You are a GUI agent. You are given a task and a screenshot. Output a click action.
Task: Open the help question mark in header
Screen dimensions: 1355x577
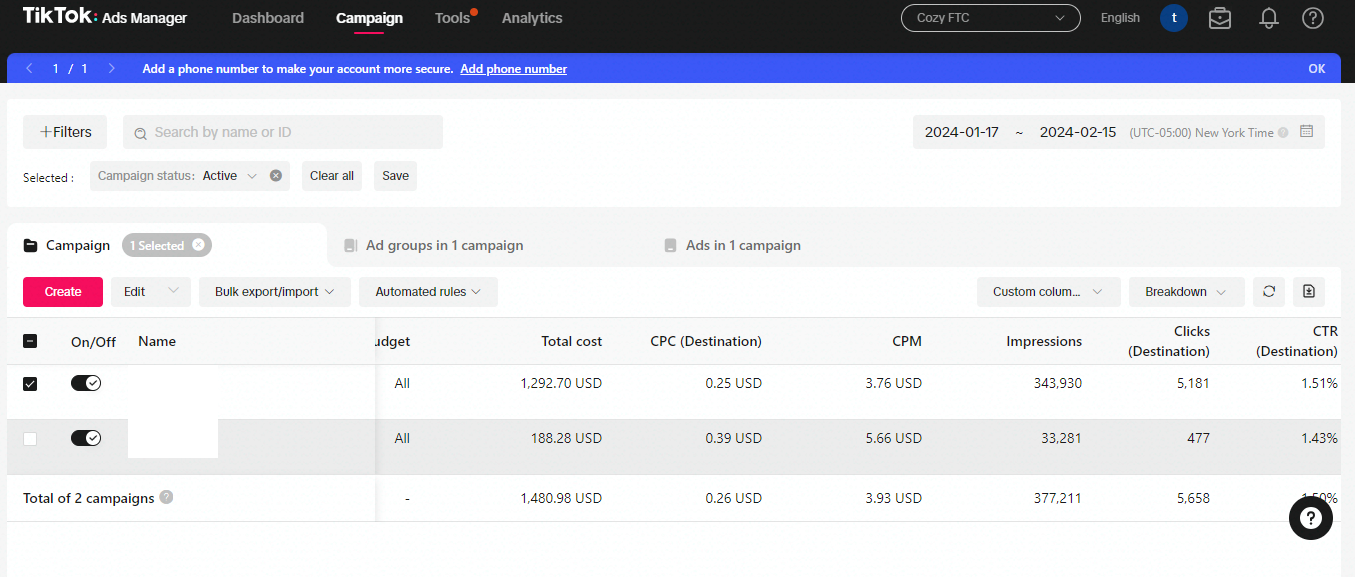[x=1313, y=18]
